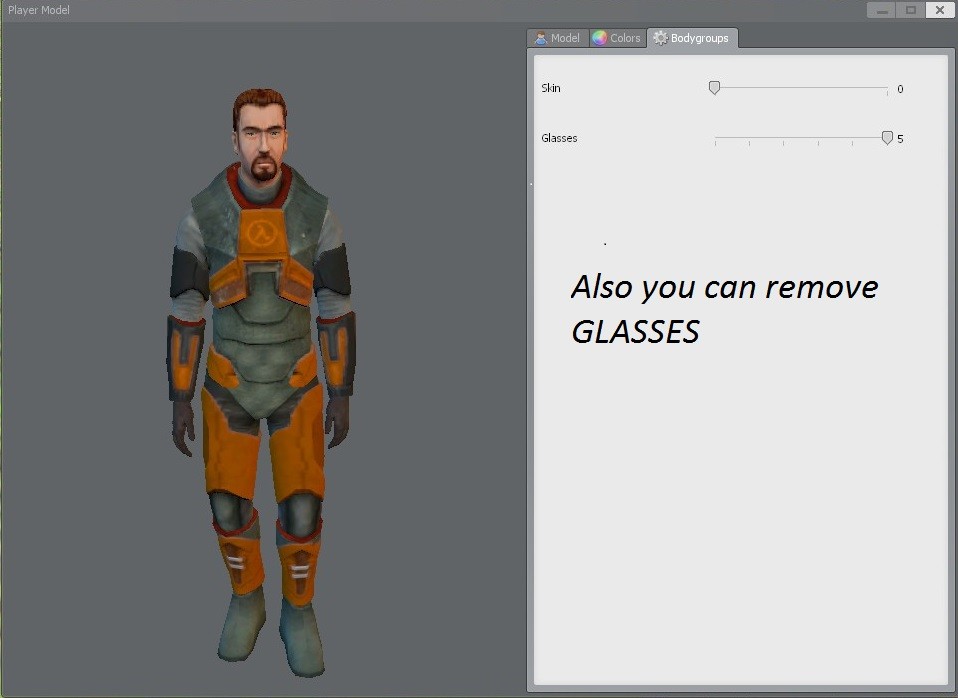The width and height of the screenshot is (958, 698).
Task: Click the Skin slider thumb
Action: [x=714, y=87]
